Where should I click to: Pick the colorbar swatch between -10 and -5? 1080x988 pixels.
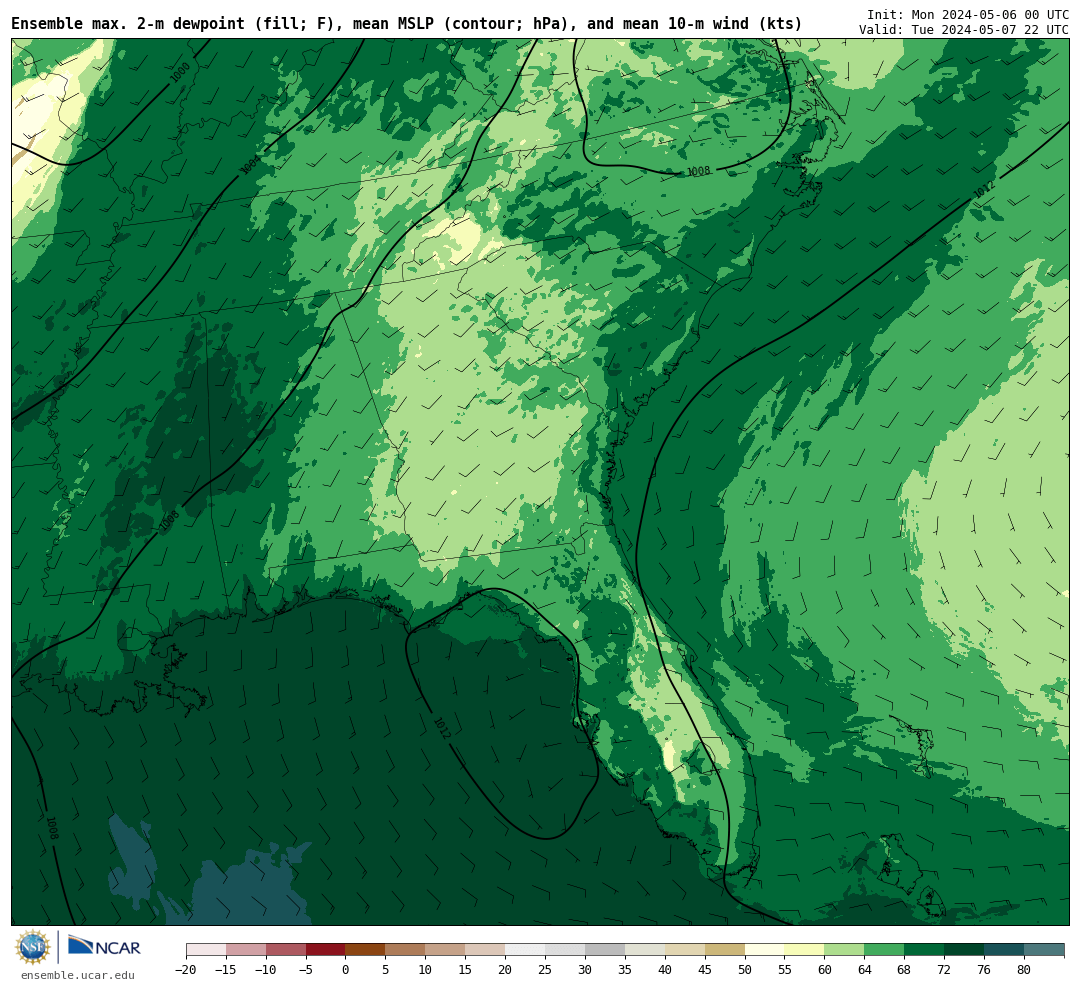[286, 950]
